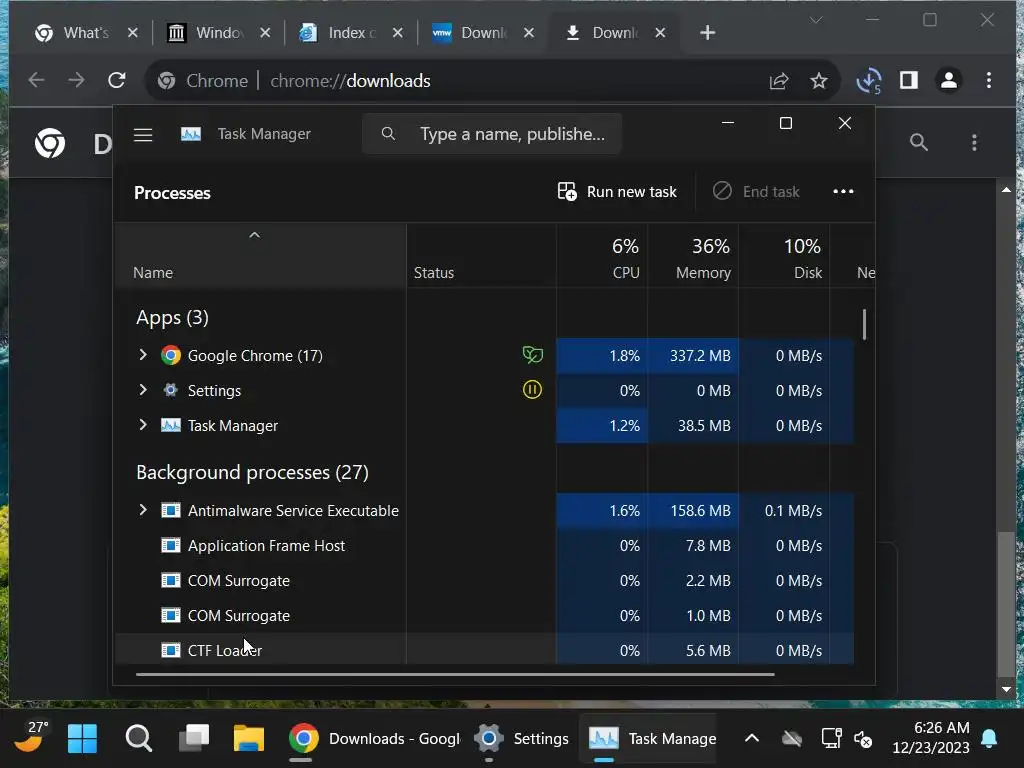
Task: Select the Application Frame Host row
Action: click(x=485, y=545)
